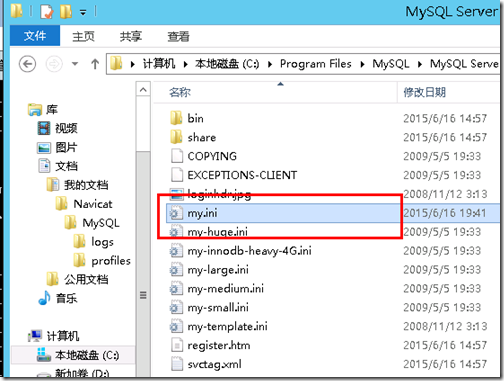The image size is (504, 381).
Task: Expand the chevron before 计算机 in address bar
Action: point(133,64)
